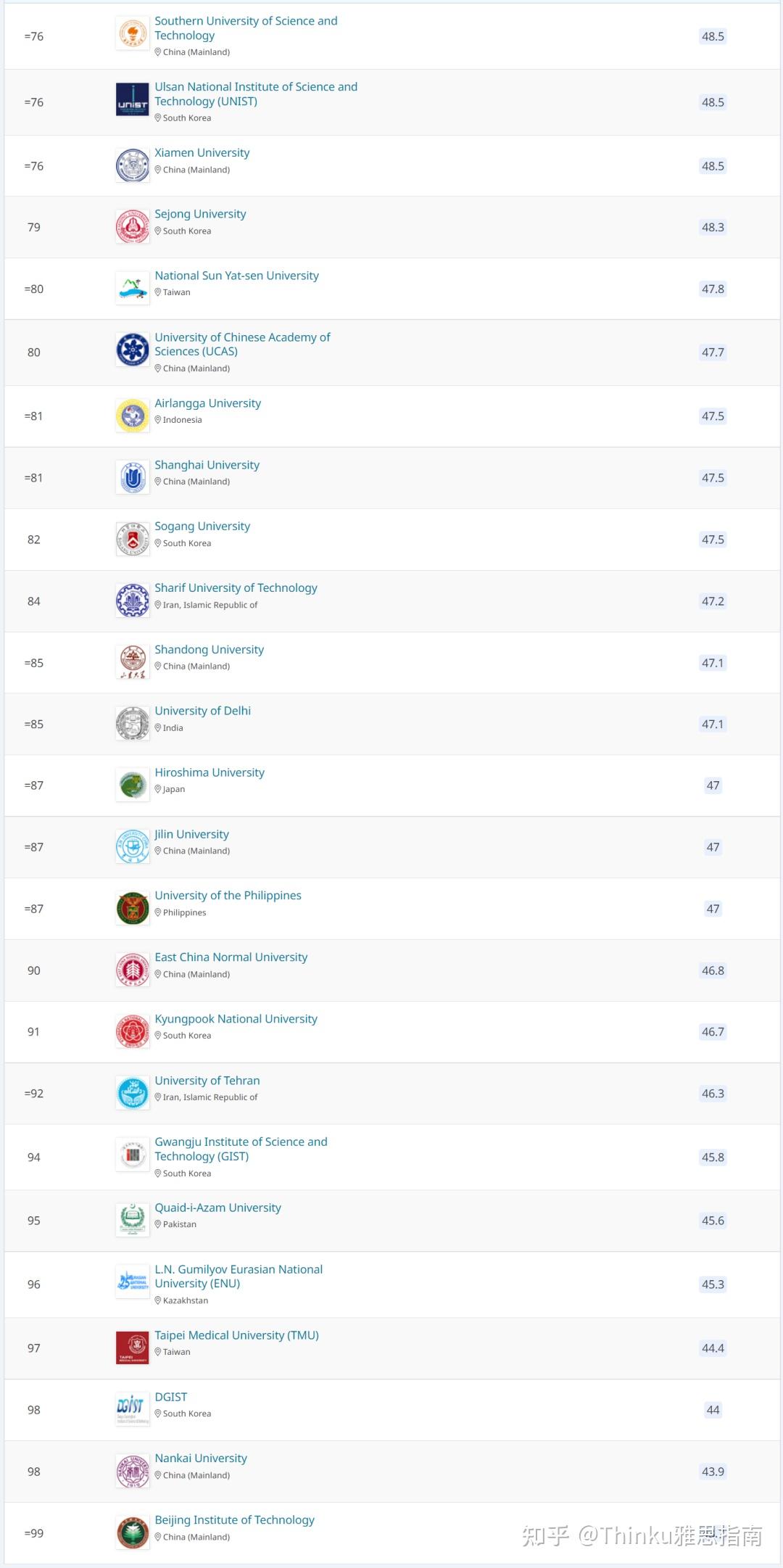Open the Airlangga University link

(x=207, y=403)
